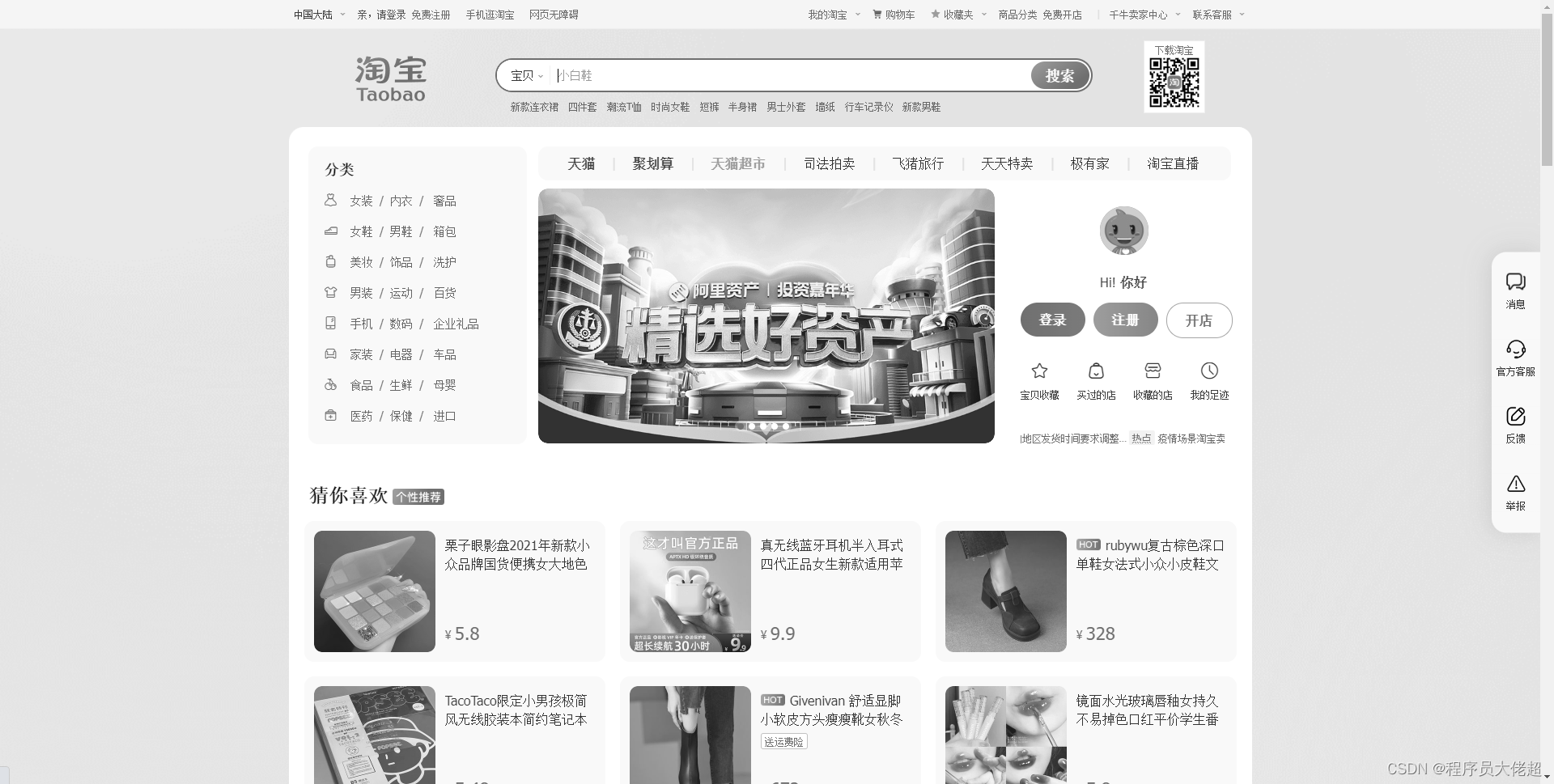Open 官方客服 headset icon

1515,349
